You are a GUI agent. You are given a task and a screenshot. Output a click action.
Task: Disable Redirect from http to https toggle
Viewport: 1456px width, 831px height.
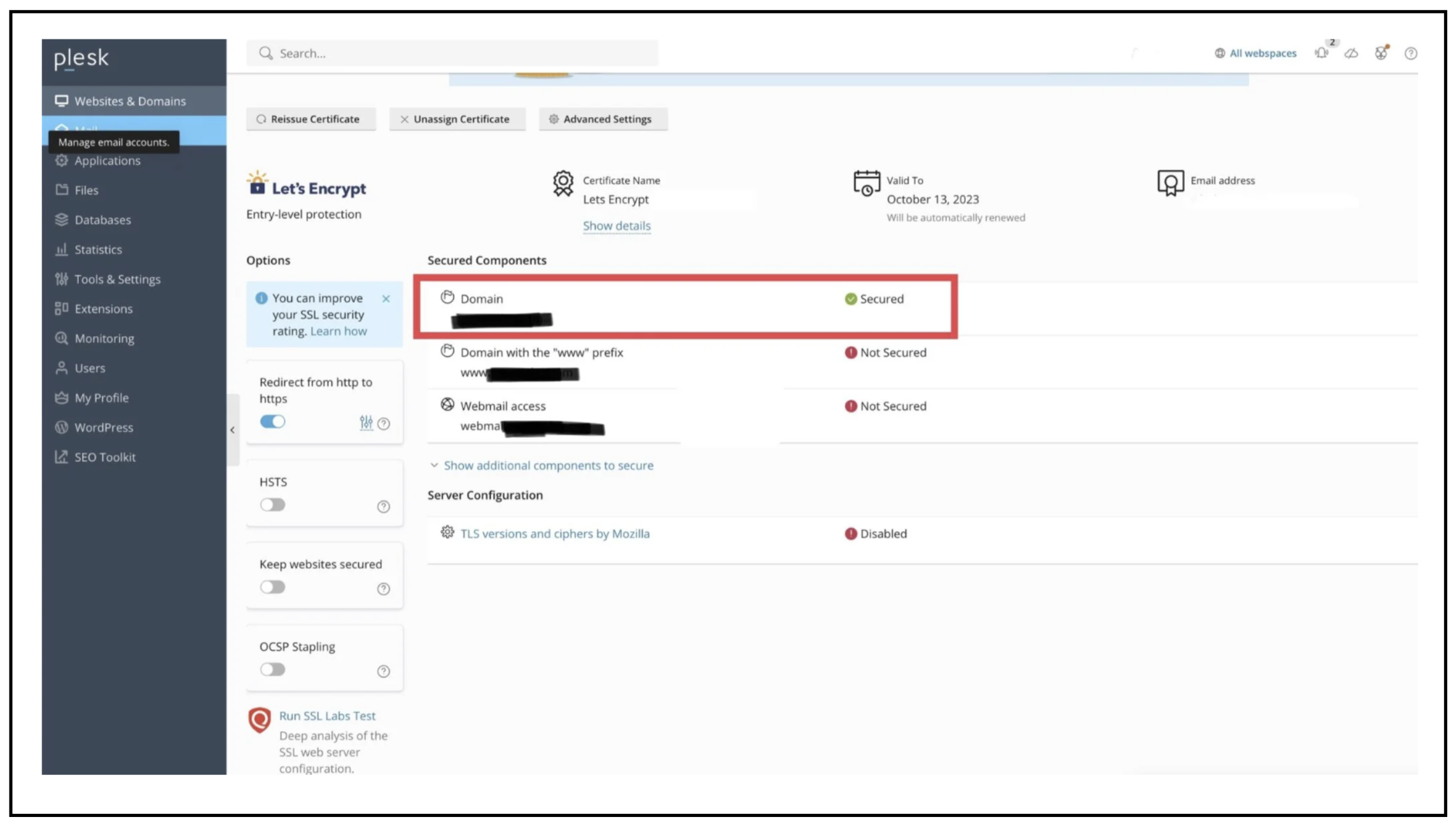(x=273, y=422)
